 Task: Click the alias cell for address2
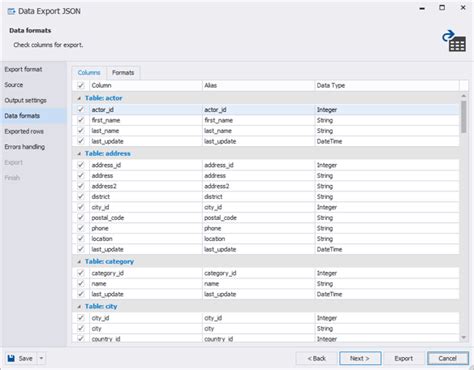point(258,186)
